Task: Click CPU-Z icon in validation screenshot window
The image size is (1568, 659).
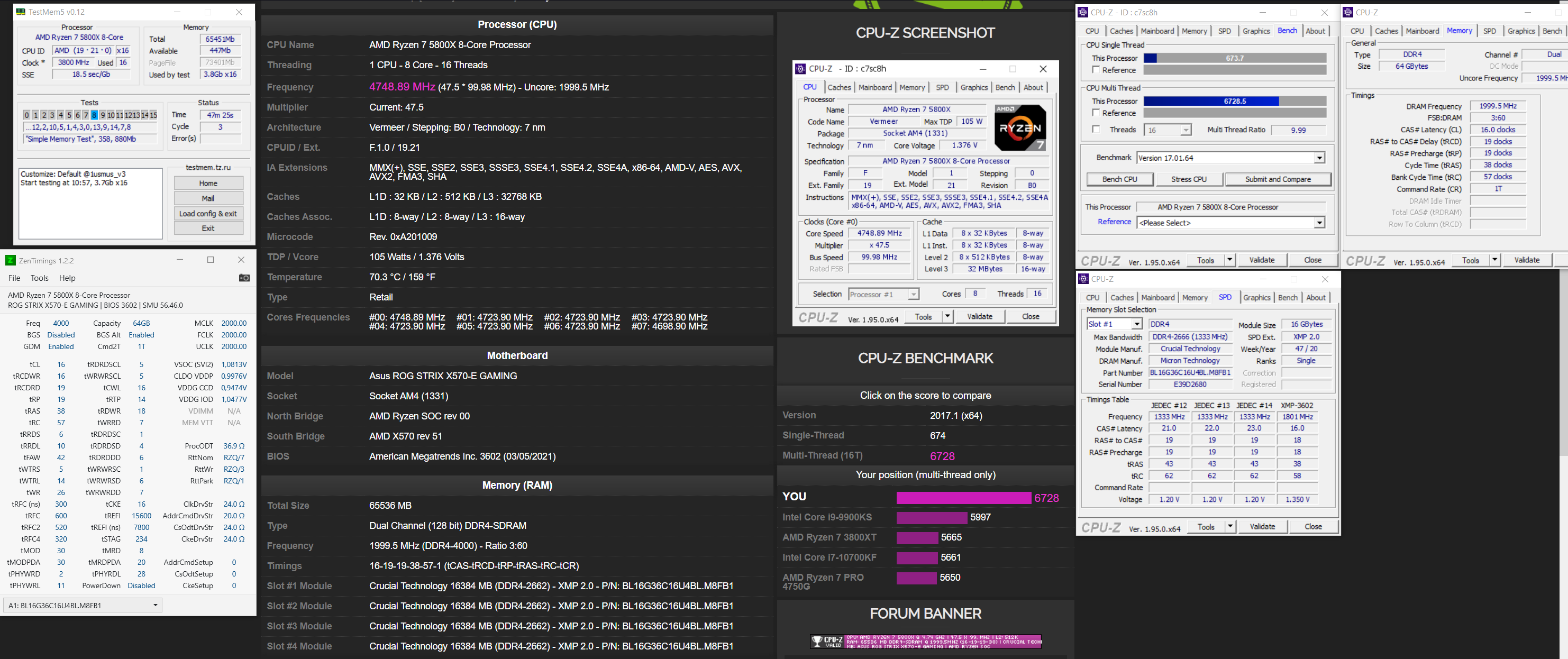Action: tap(801, 69)
